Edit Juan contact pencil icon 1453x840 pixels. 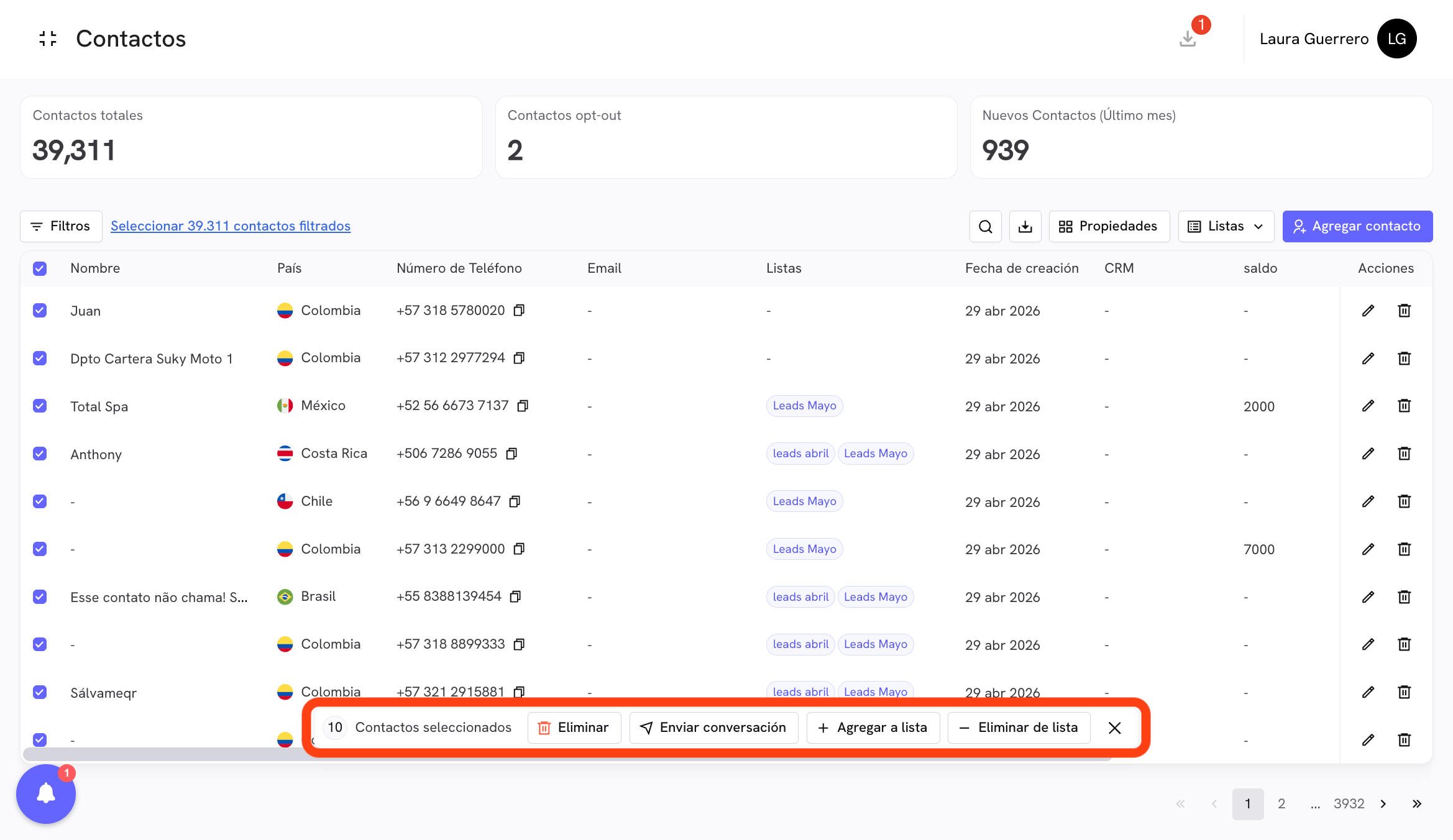[x=1368, y=311]
